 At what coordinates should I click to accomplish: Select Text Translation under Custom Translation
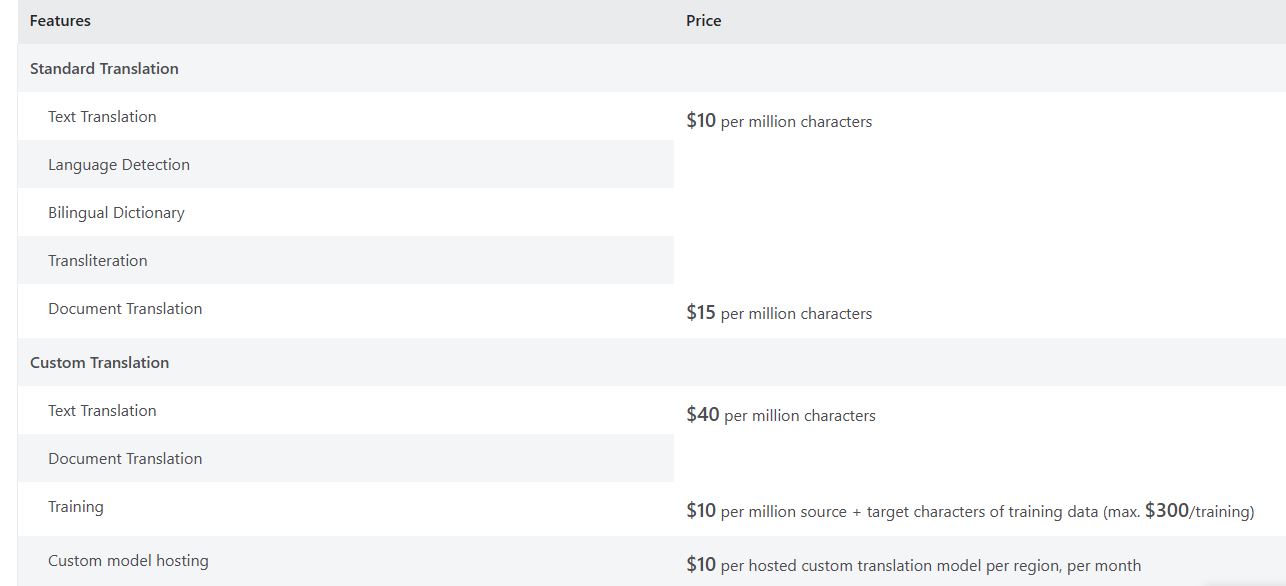(x=102, y=411)
